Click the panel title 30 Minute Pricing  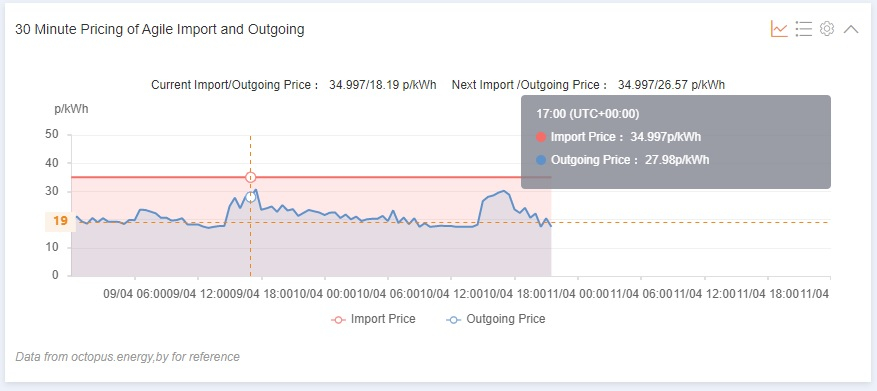160,30
